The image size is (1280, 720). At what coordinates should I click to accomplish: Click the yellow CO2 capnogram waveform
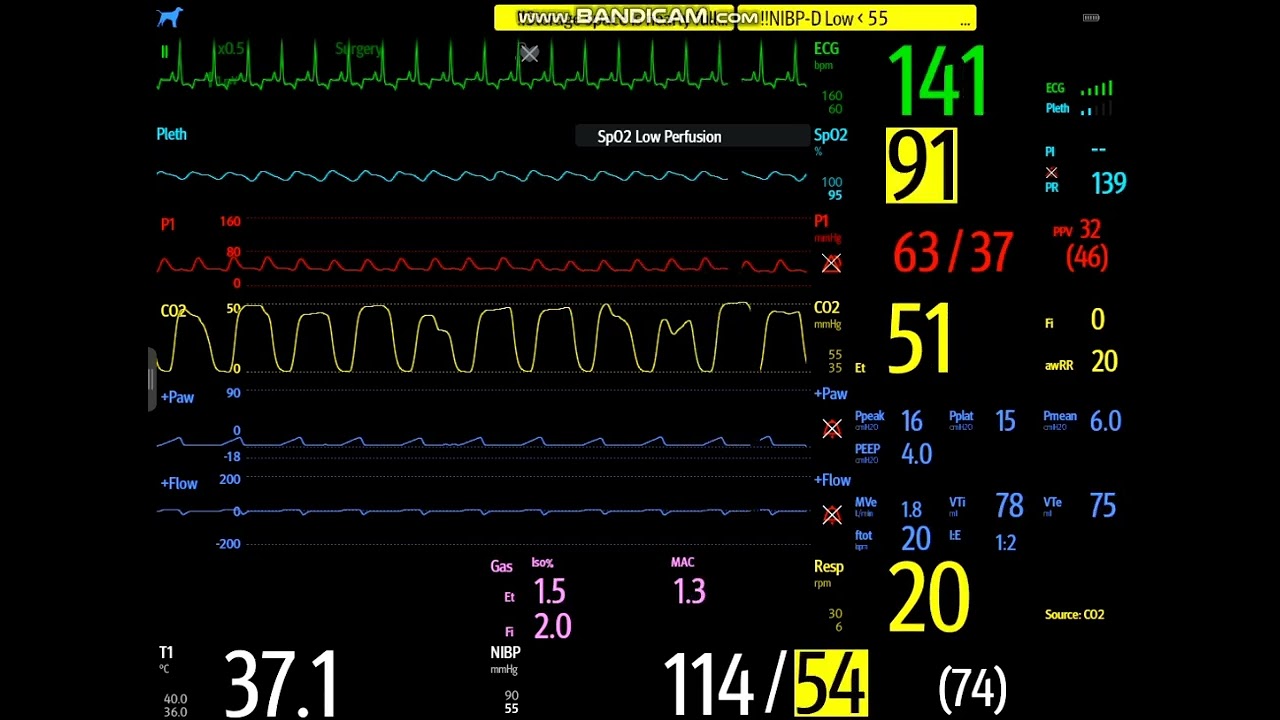(x=480, y=338)
